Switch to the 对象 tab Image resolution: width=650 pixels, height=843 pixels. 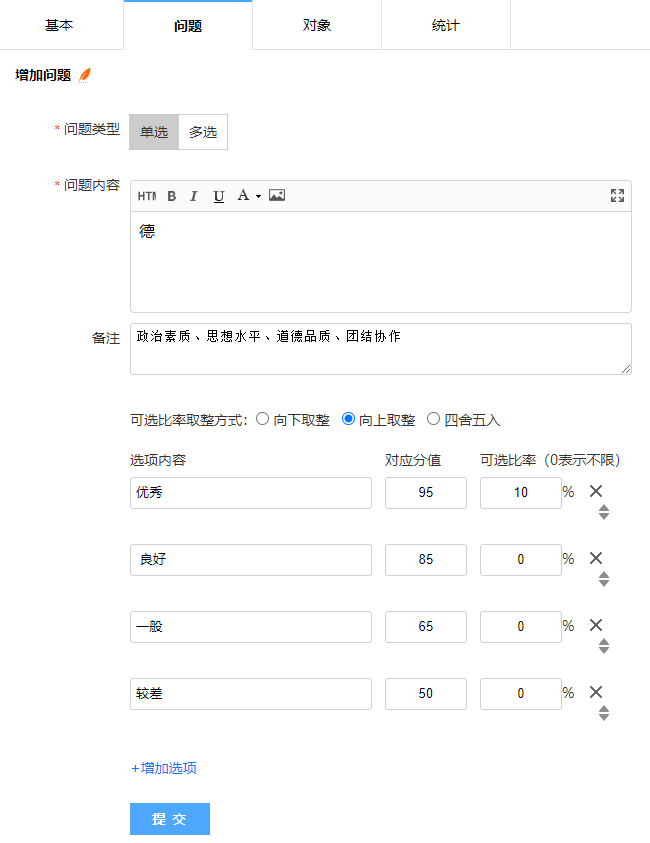point(317,25)
